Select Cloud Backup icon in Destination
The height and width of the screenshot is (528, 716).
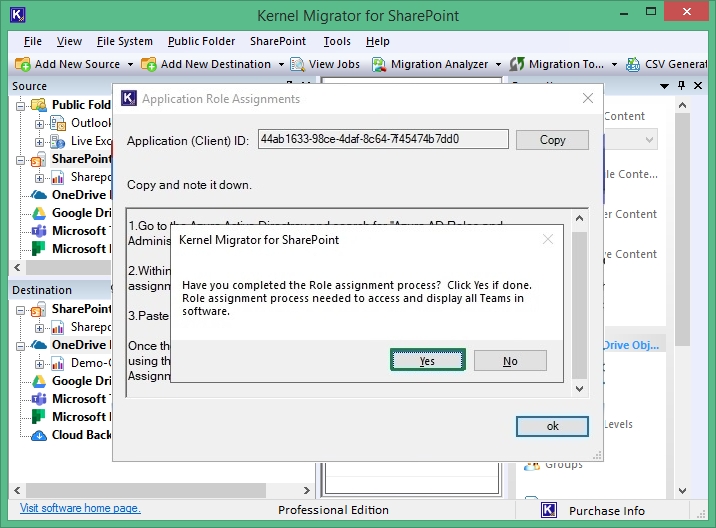[39, 435]
